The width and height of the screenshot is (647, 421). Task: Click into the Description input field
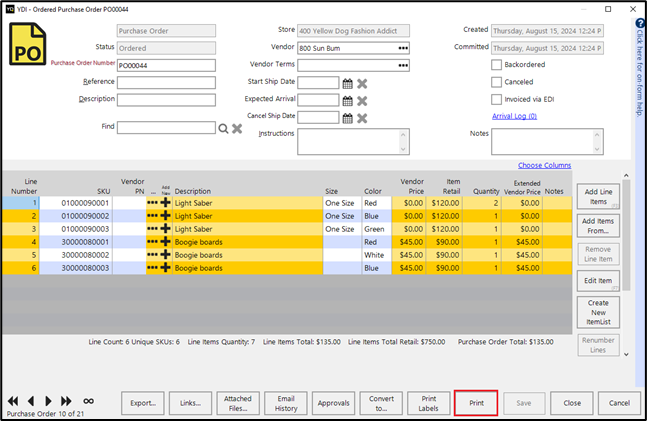(166, 100)
